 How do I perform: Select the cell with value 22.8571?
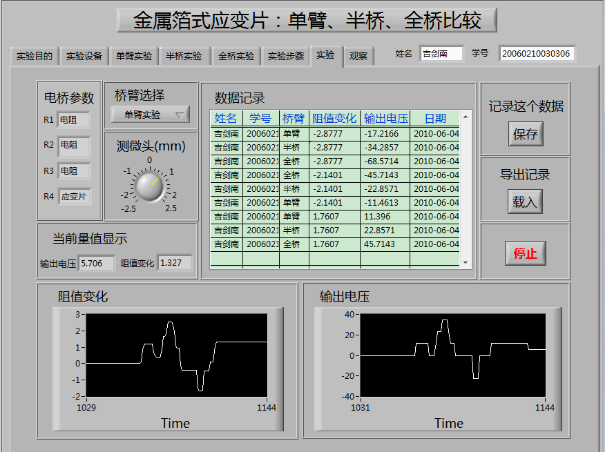point(385,230)
